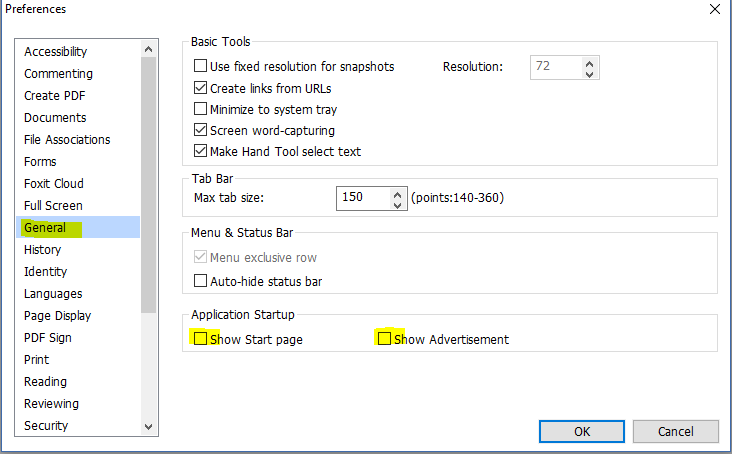Select Page Display in category list
Screen dimensions: 732x454
click(57, 316)
